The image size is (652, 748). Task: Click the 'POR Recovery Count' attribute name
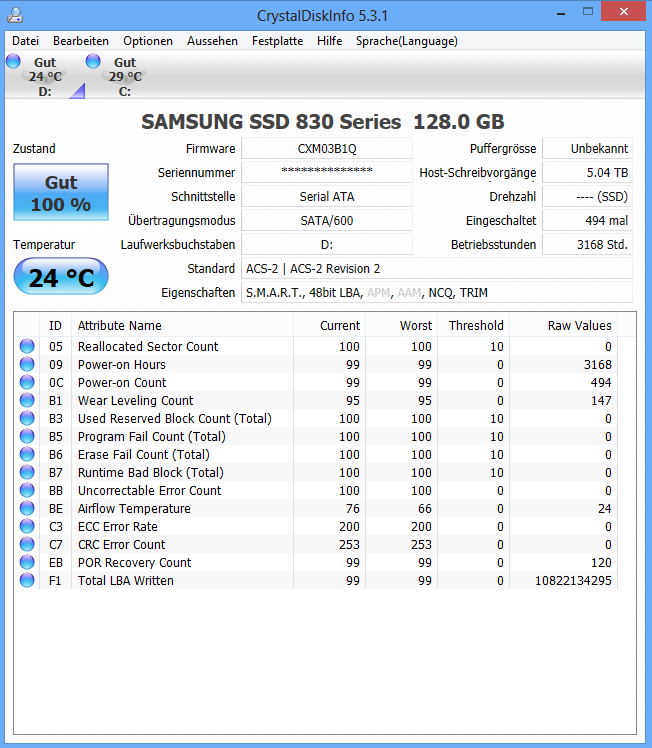(x=135, y=562)
